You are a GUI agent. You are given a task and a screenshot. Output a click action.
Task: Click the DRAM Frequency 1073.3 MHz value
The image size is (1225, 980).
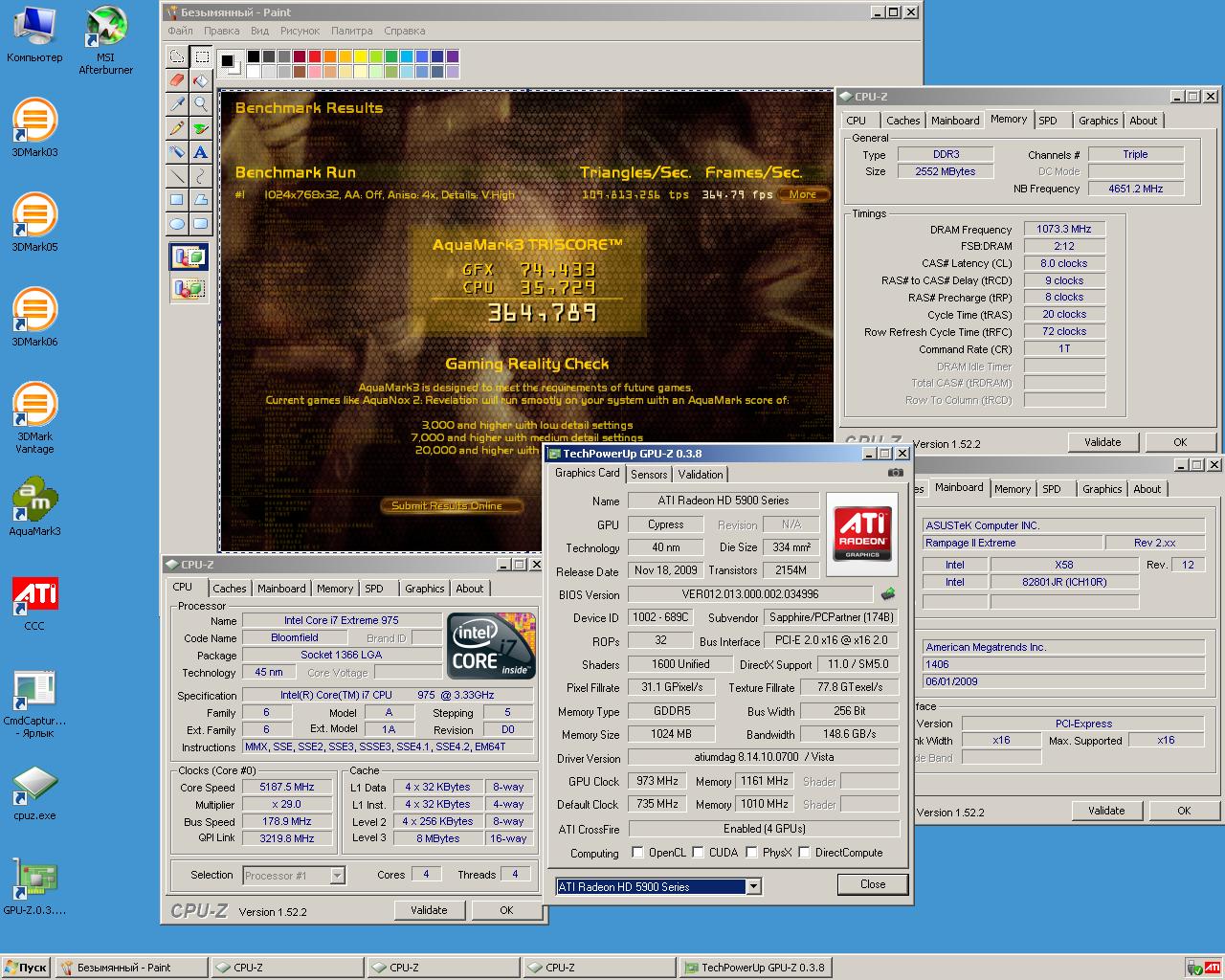coord(1064,229)
